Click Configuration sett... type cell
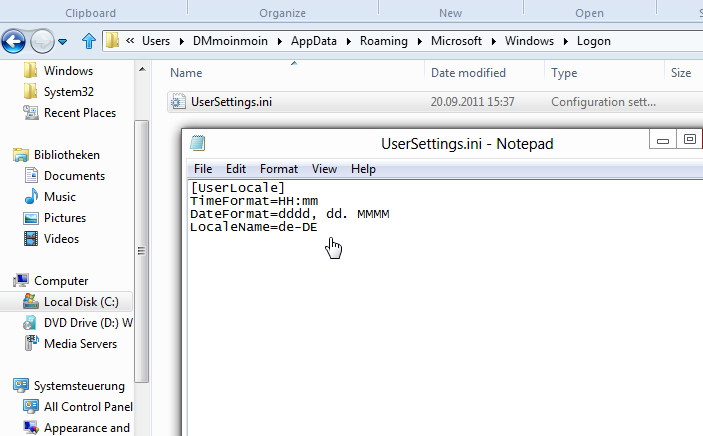703x436 pixels. pyautogui.click(x=603, y=102)
